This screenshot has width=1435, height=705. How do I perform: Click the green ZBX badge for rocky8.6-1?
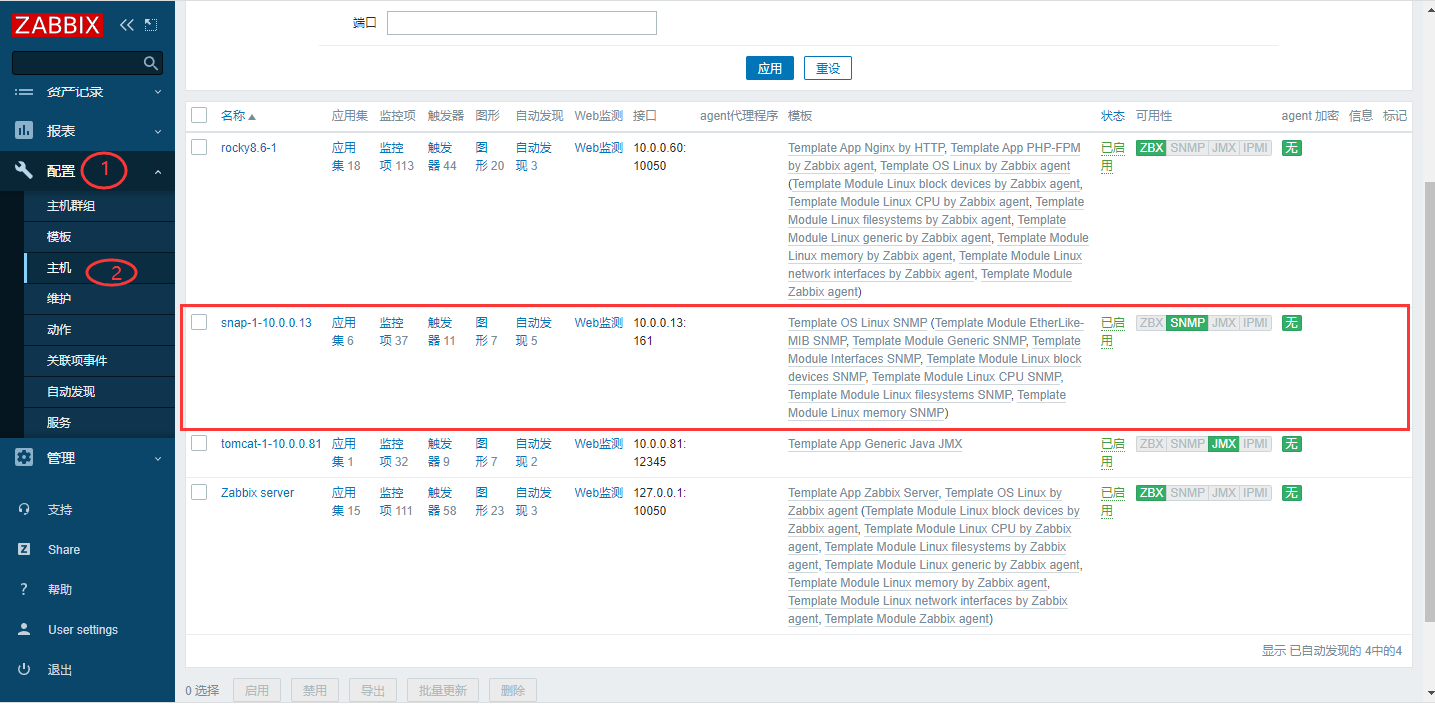pyautogui.click(x=1151, y=148)
